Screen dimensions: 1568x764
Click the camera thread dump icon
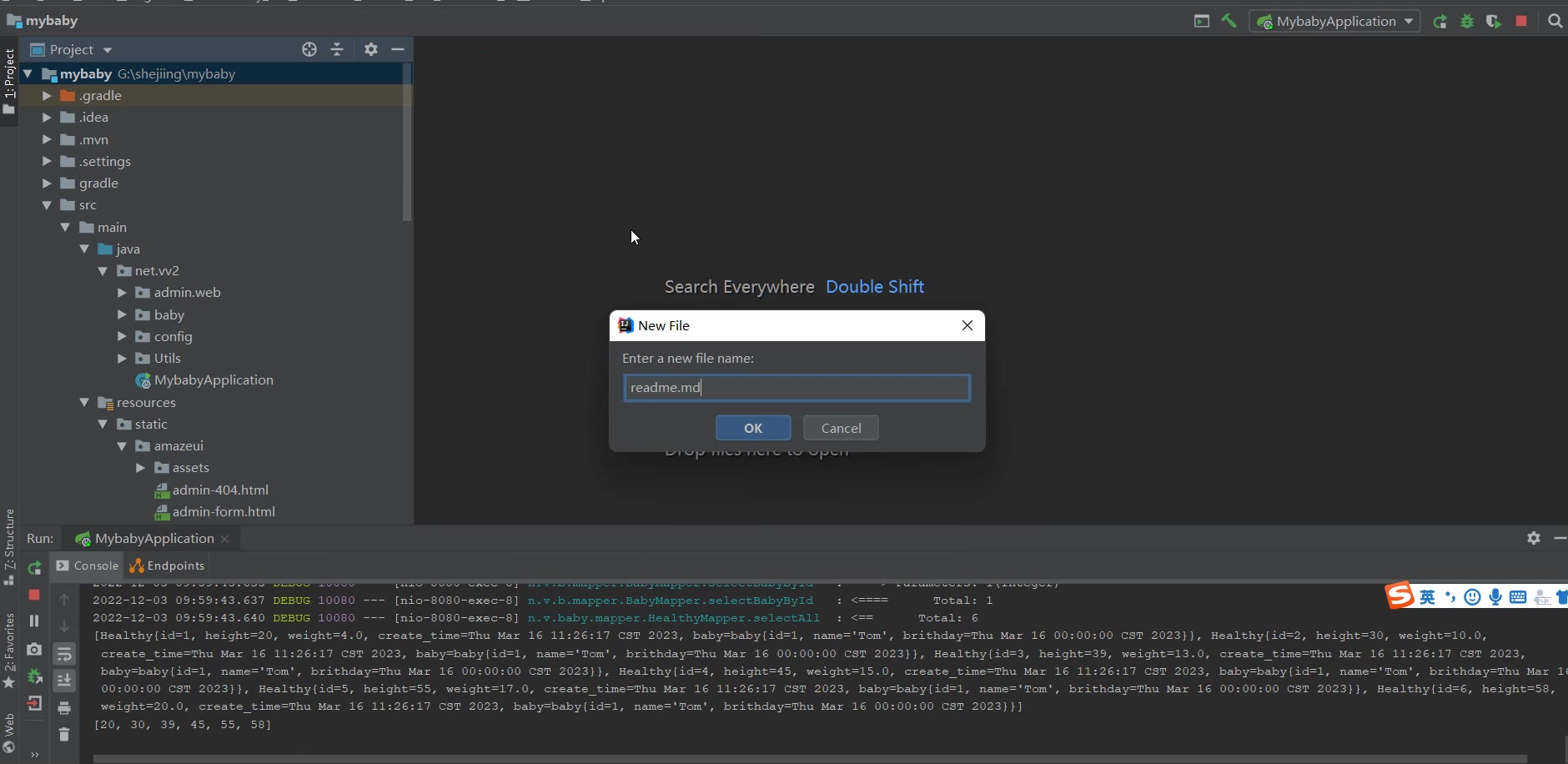point(34,649)
